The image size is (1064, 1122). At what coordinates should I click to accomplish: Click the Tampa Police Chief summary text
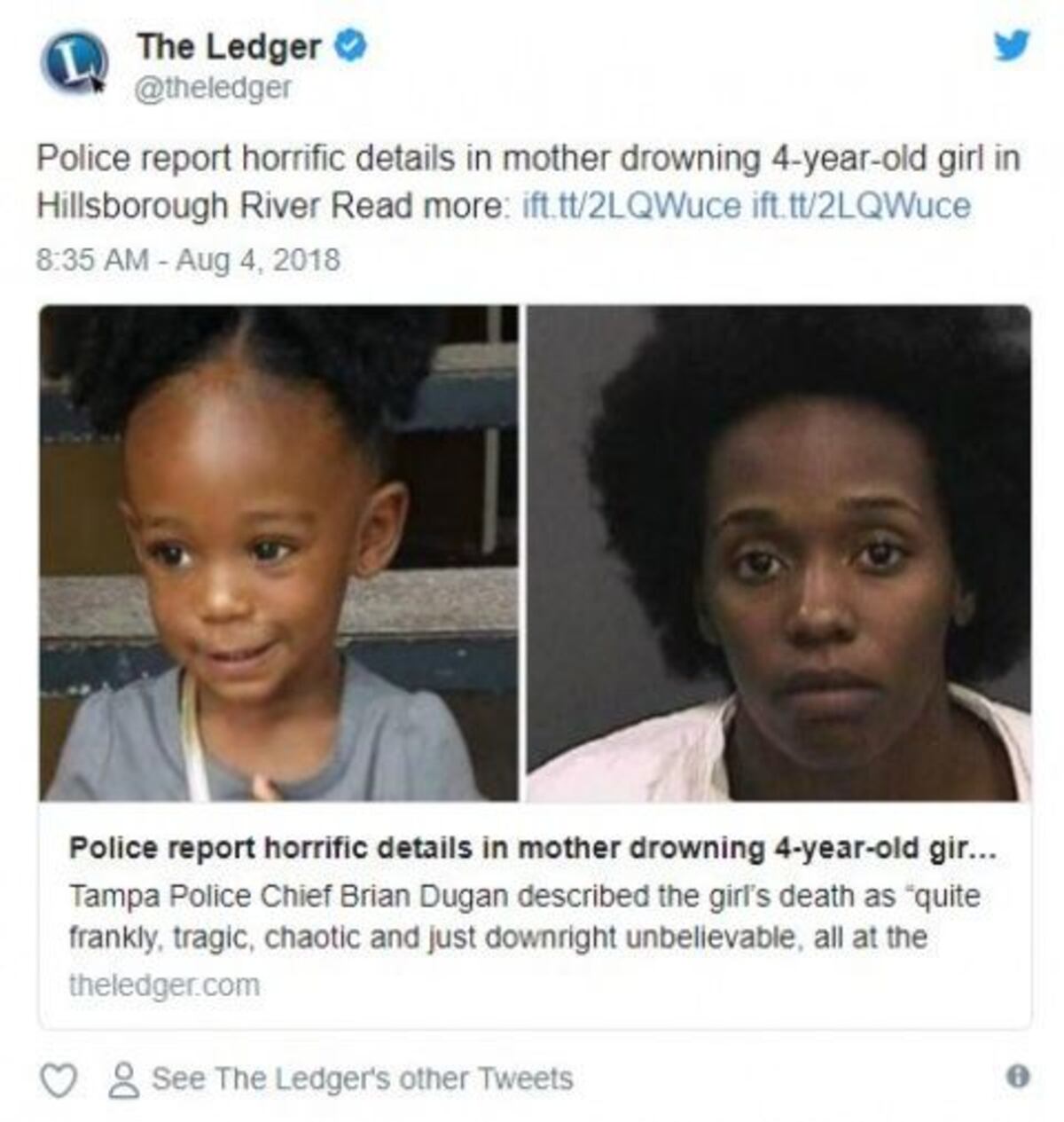(x=525, y=916)
